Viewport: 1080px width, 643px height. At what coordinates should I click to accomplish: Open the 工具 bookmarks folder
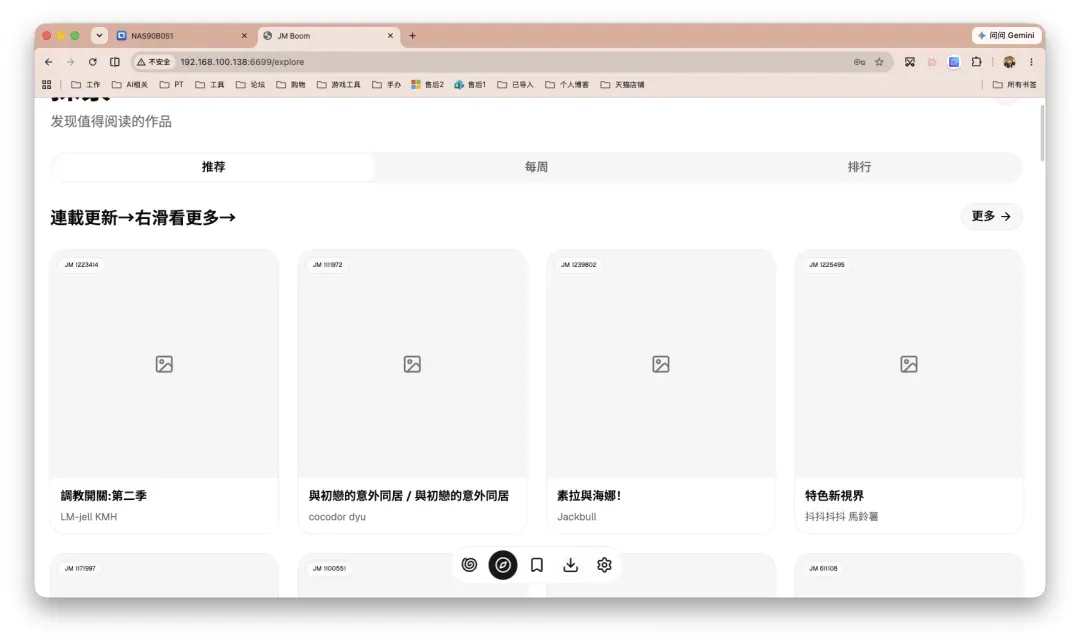click(210, 85)
